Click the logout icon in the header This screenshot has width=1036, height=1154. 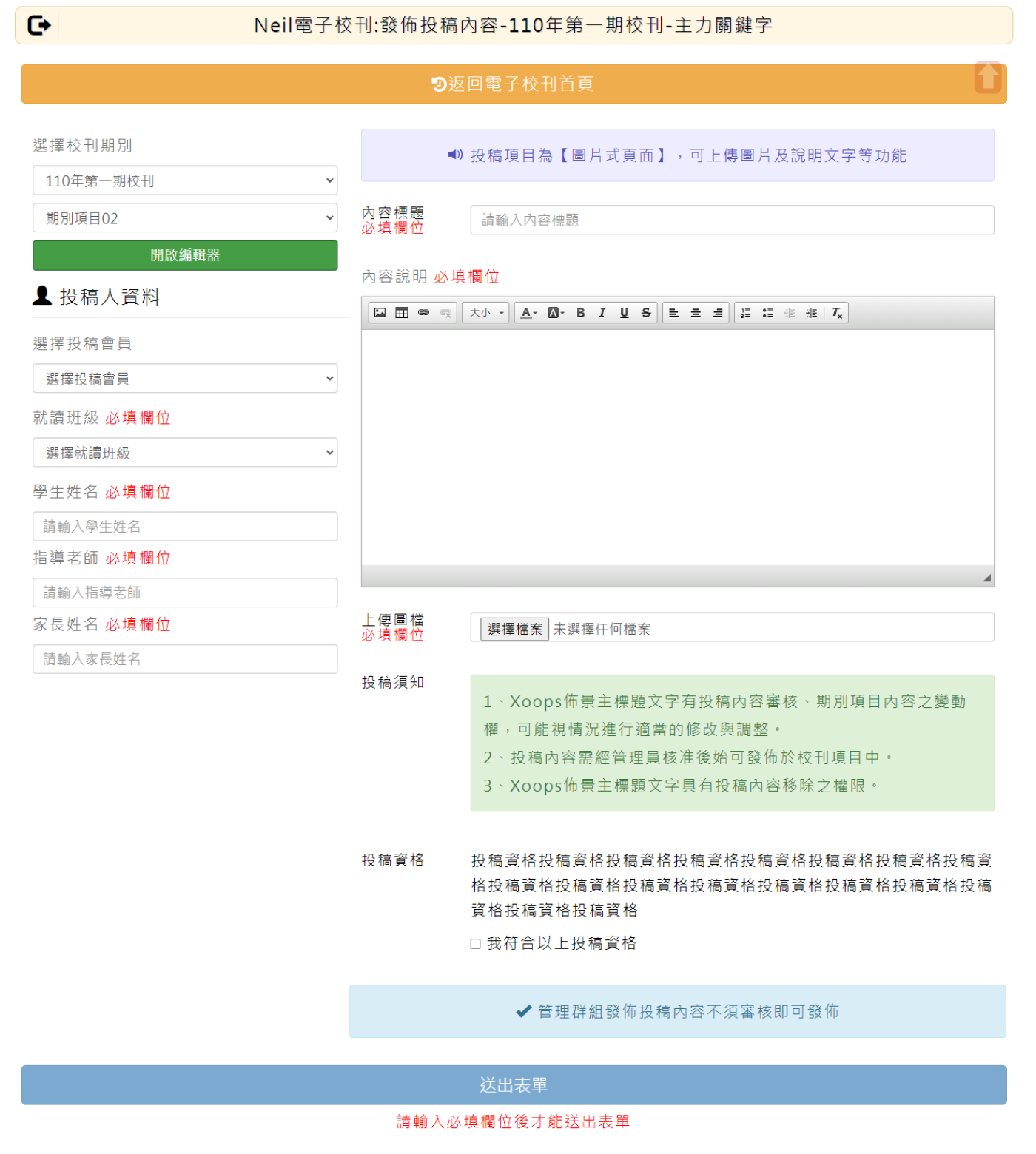click(x=41, y=24)
